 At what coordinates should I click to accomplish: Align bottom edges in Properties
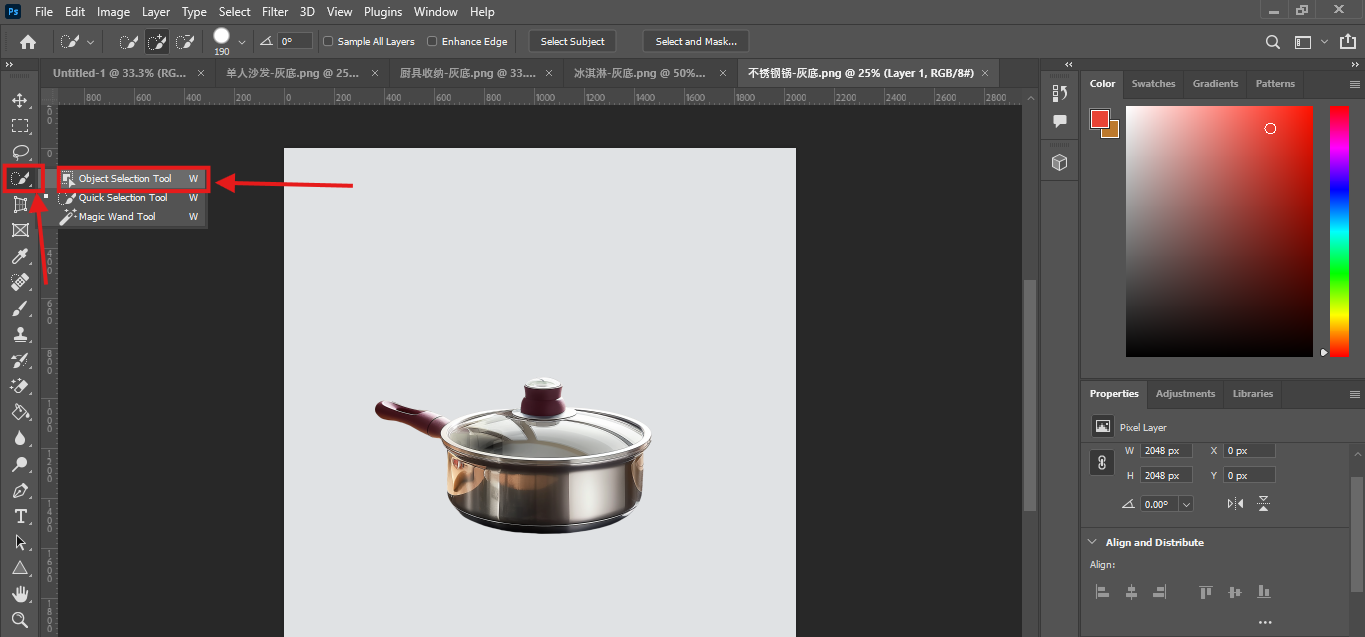1264,591
